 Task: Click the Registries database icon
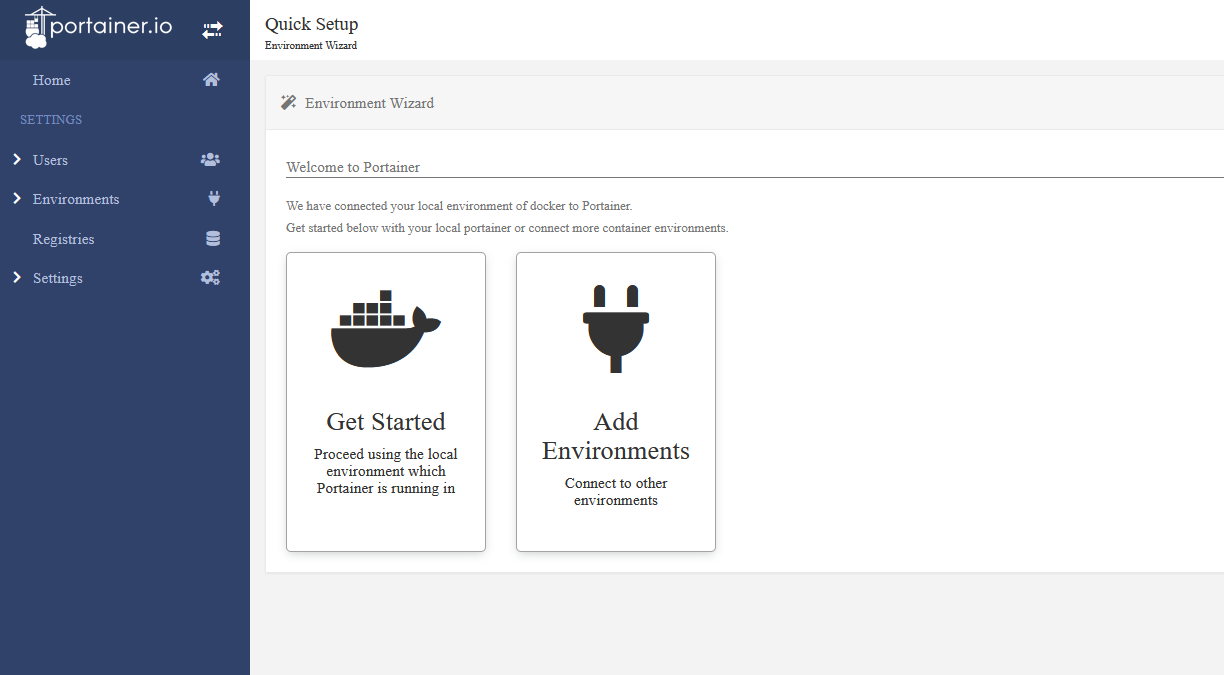[212, 239]
